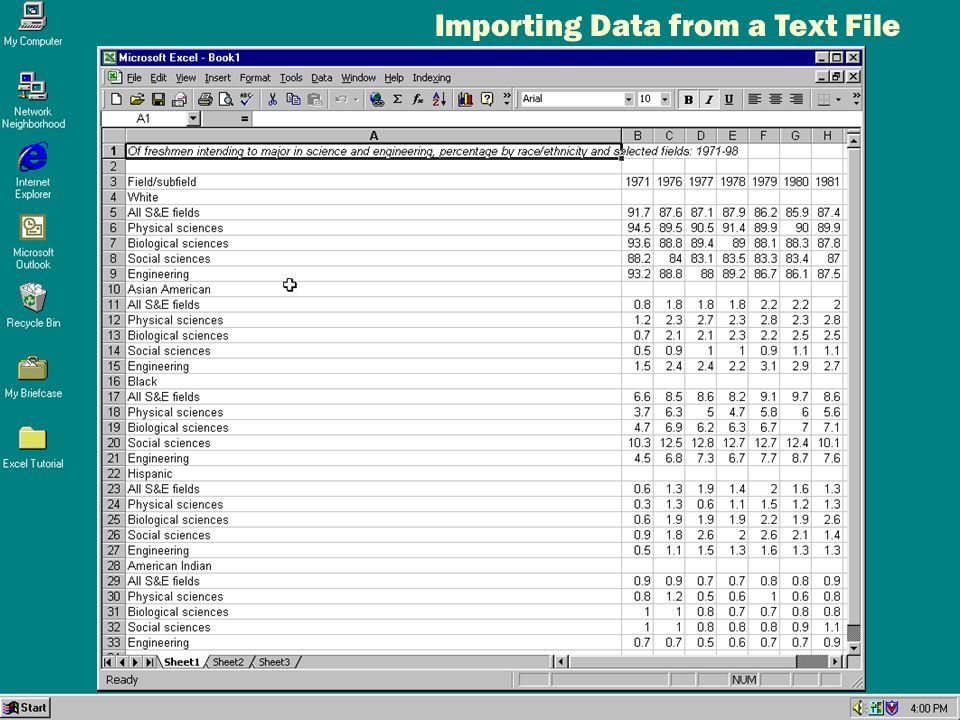Open the Borders dropdown arrow
This screenshot has height=720, width=960.
[838, 99]
